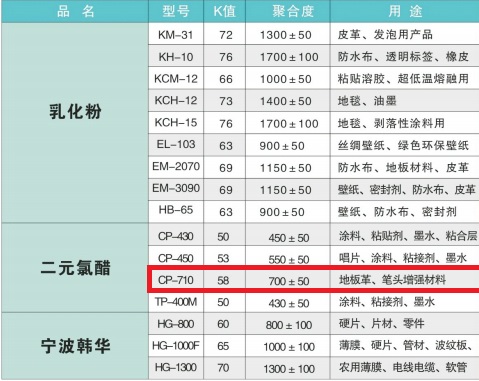
Task: Select model cell EL-103
Action: pos(176,145)
